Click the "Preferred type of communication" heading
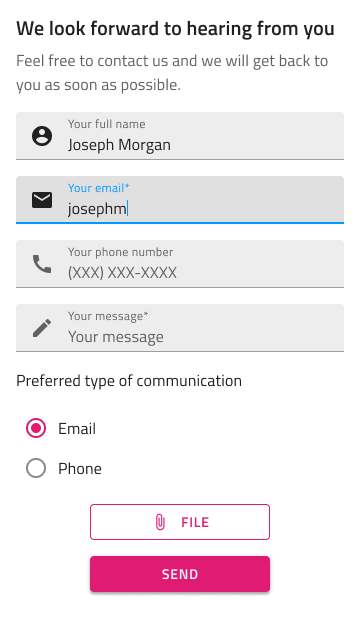The image size is (360, 624). (129, 381)
